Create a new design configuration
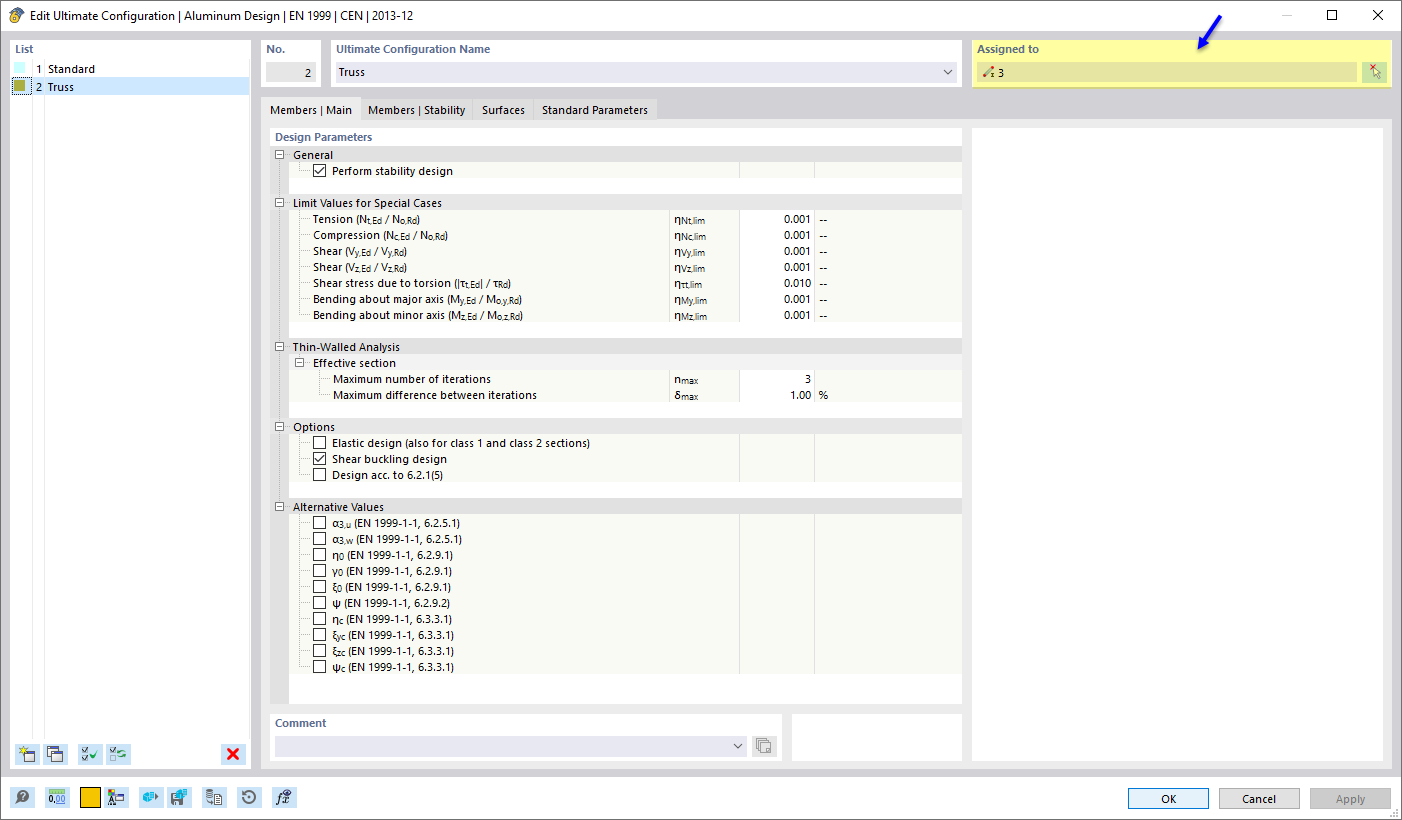This screenshot has width=1402, height=820. click(x=26, y=754)
